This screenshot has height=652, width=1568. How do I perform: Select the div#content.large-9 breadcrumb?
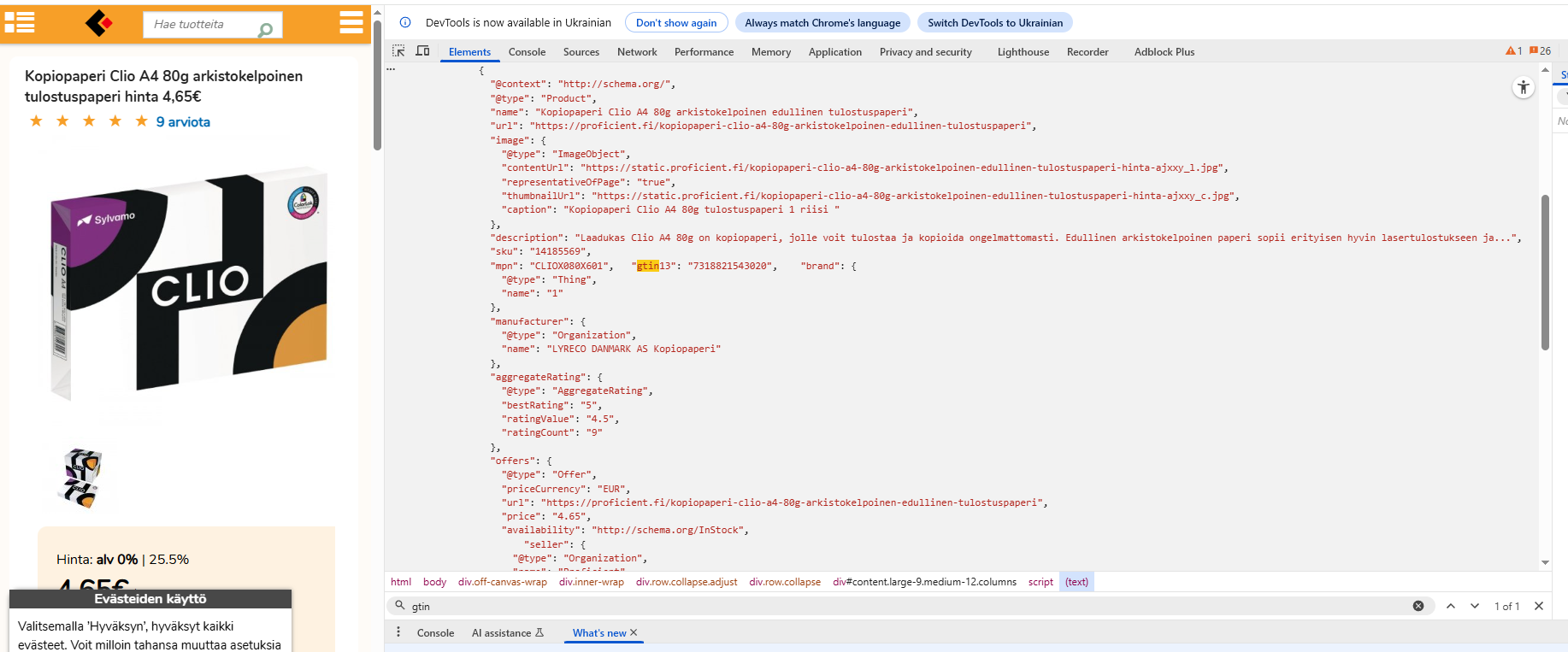click(x=924, y=582)
